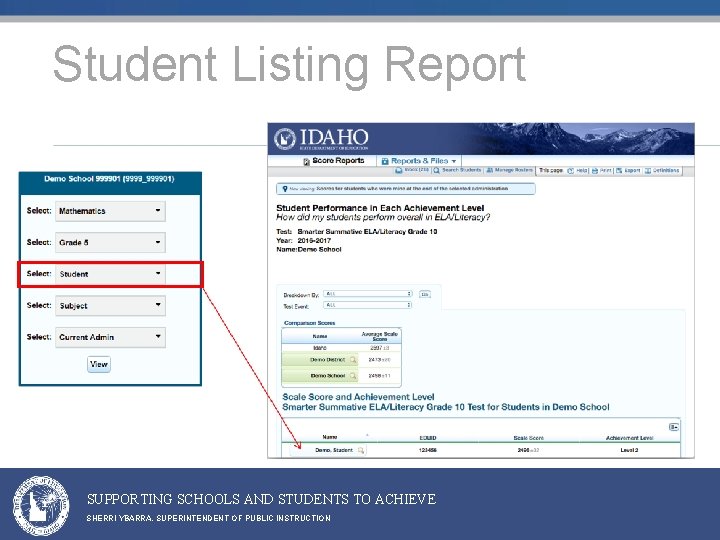Open the Reports & Files menu

point(419,161)
